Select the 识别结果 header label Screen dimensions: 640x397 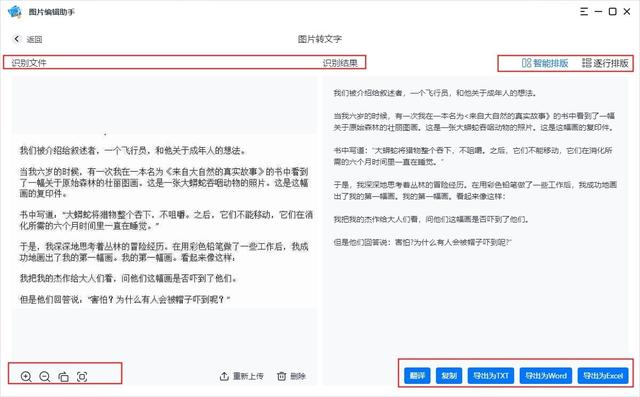[340, 63]
